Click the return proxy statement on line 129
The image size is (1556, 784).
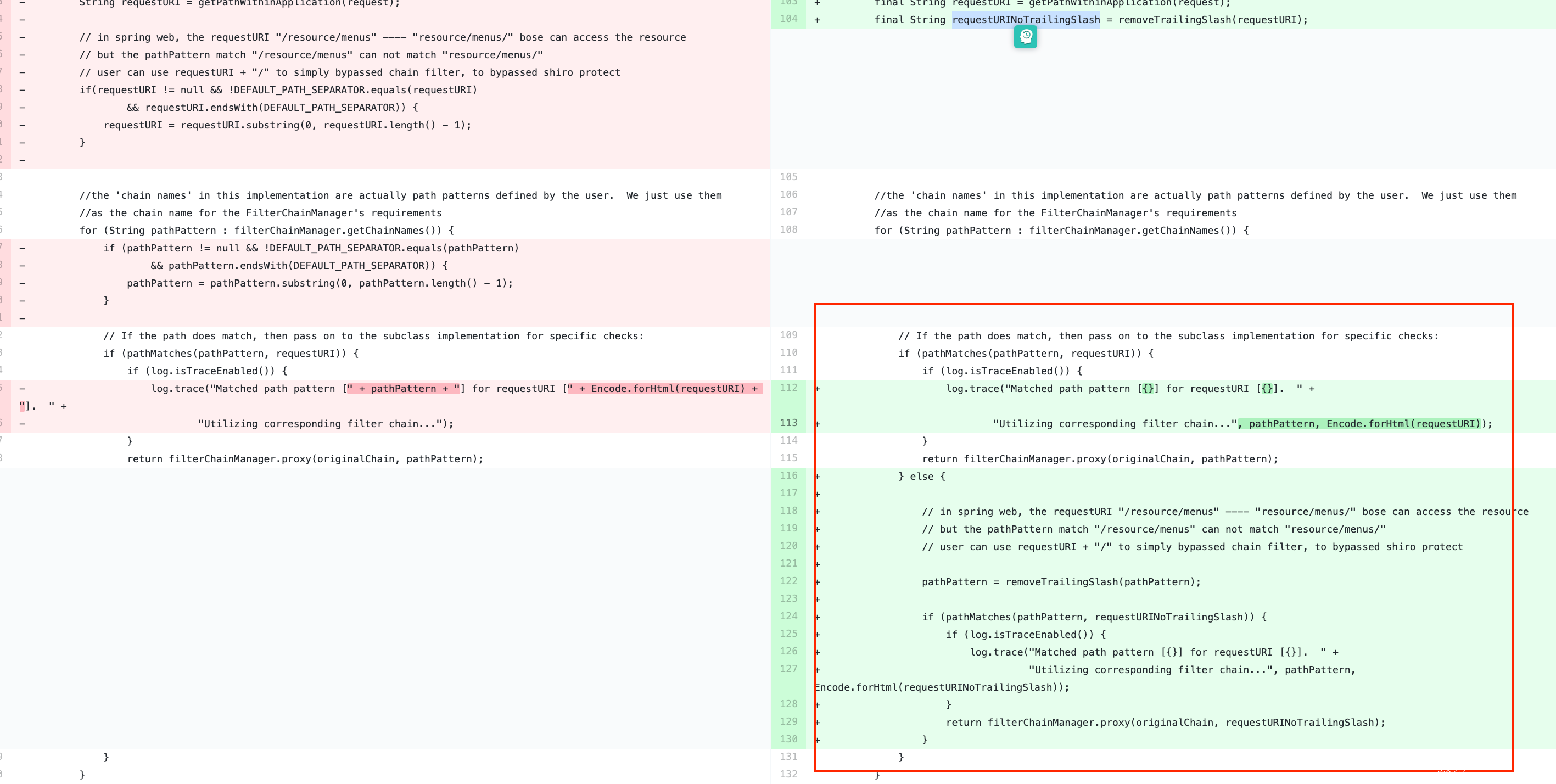click(1165, 723)
